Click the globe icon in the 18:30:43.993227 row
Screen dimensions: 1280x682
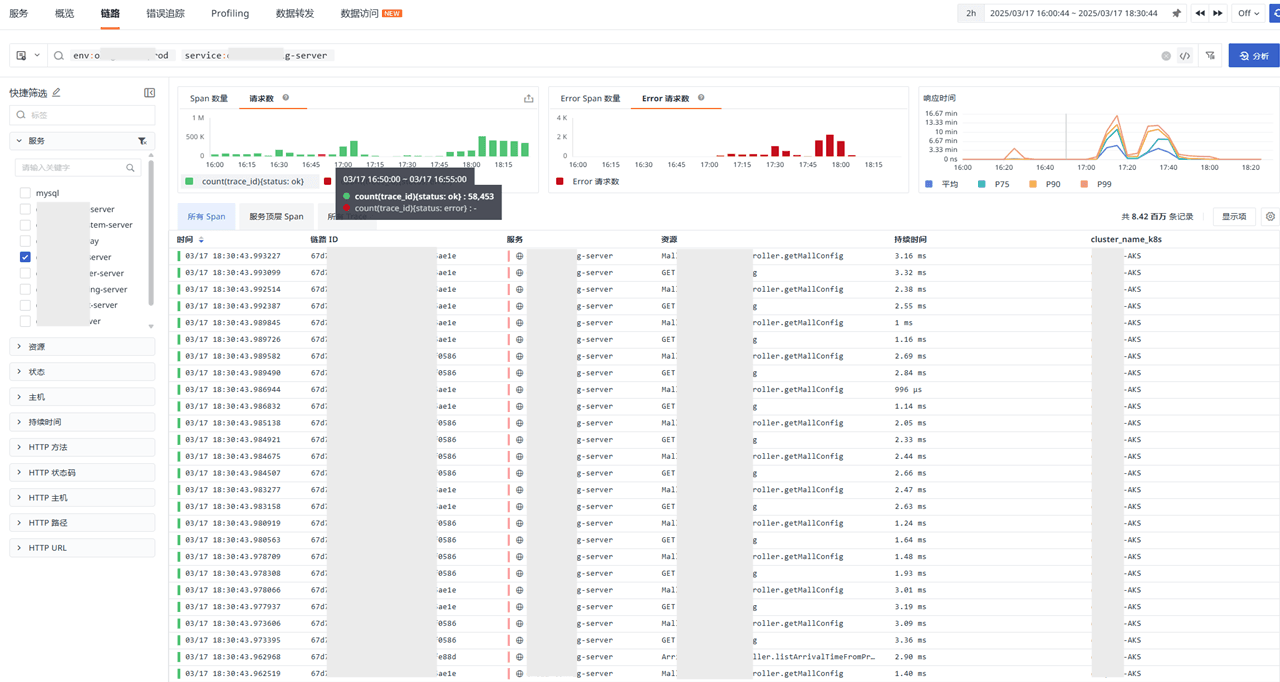coord(519,256)
